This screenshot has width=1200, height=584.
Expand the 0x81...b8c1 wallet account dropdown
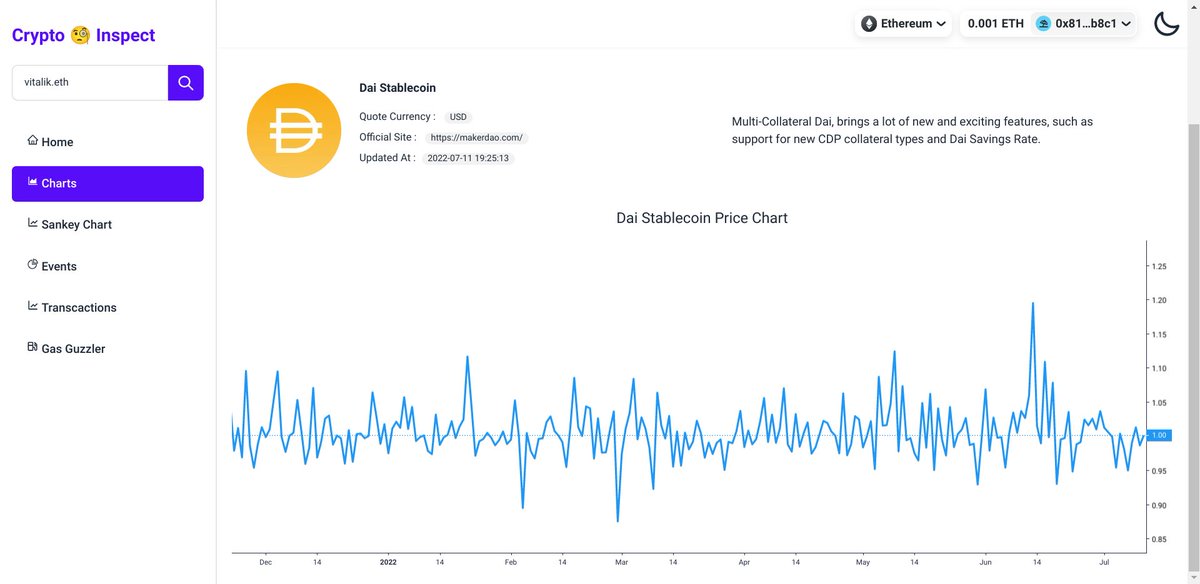point(1084,24)
